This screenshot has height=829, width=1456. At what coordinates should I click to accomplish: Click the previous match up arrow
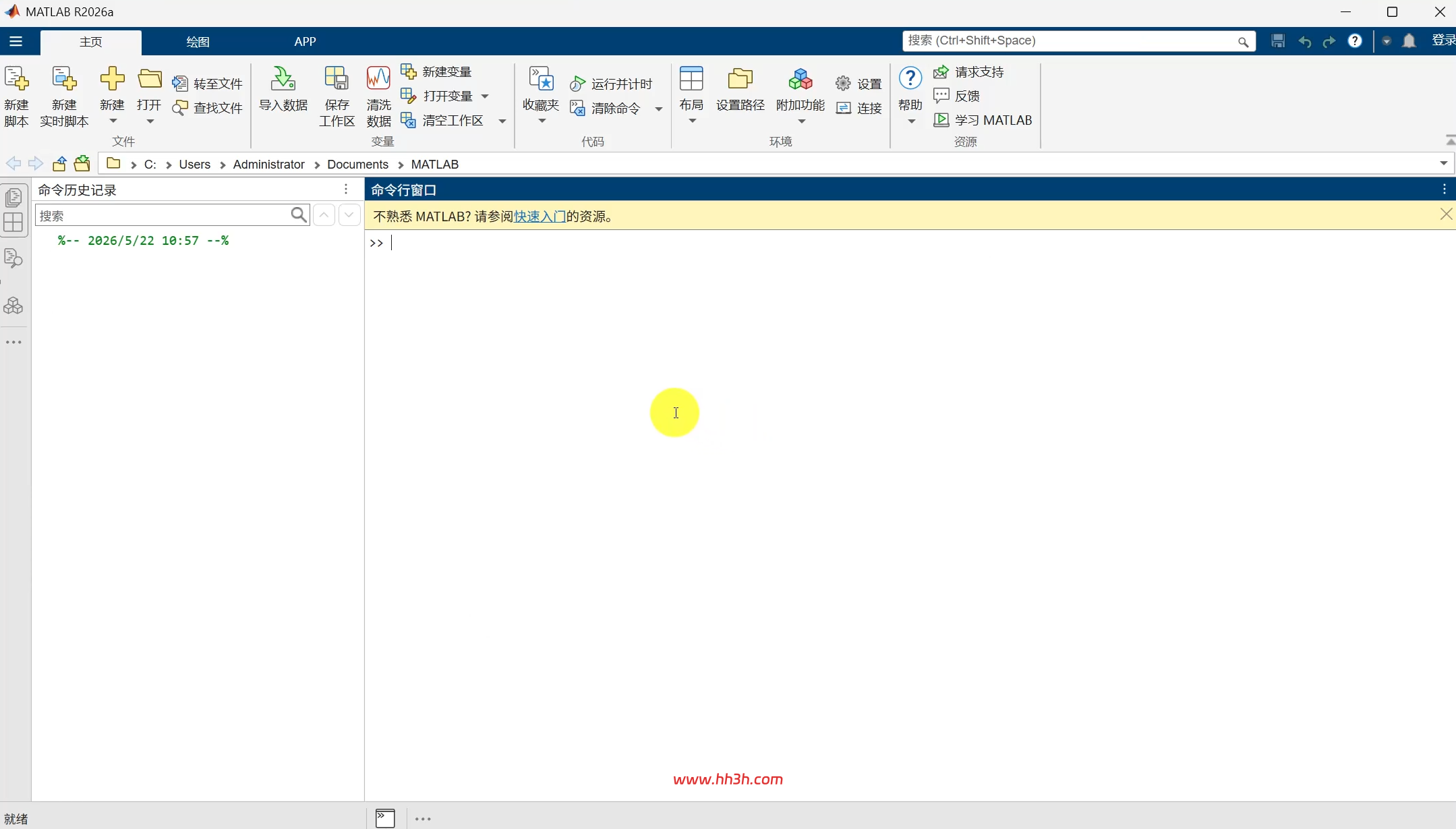pos(324,215)
